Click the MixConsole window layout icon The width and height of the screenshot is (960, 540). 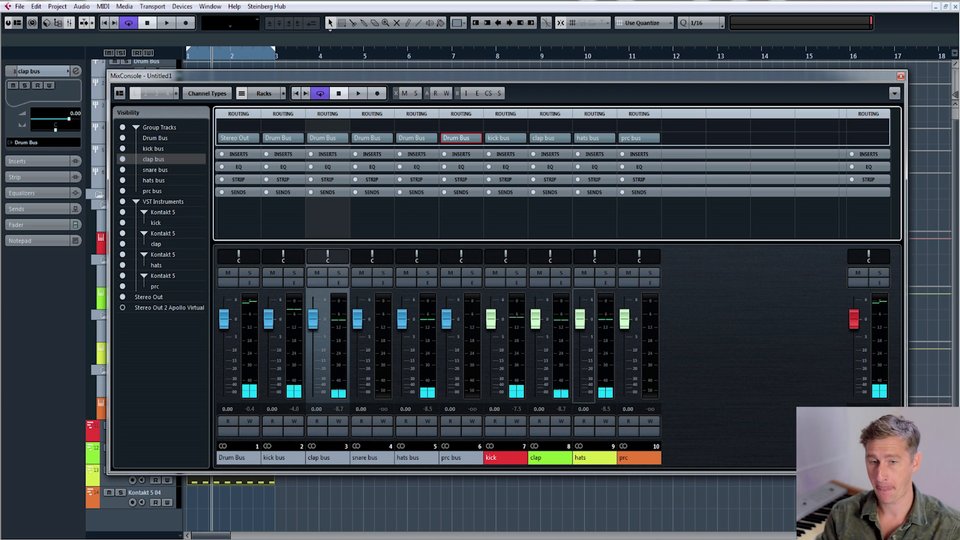[119, 93]
